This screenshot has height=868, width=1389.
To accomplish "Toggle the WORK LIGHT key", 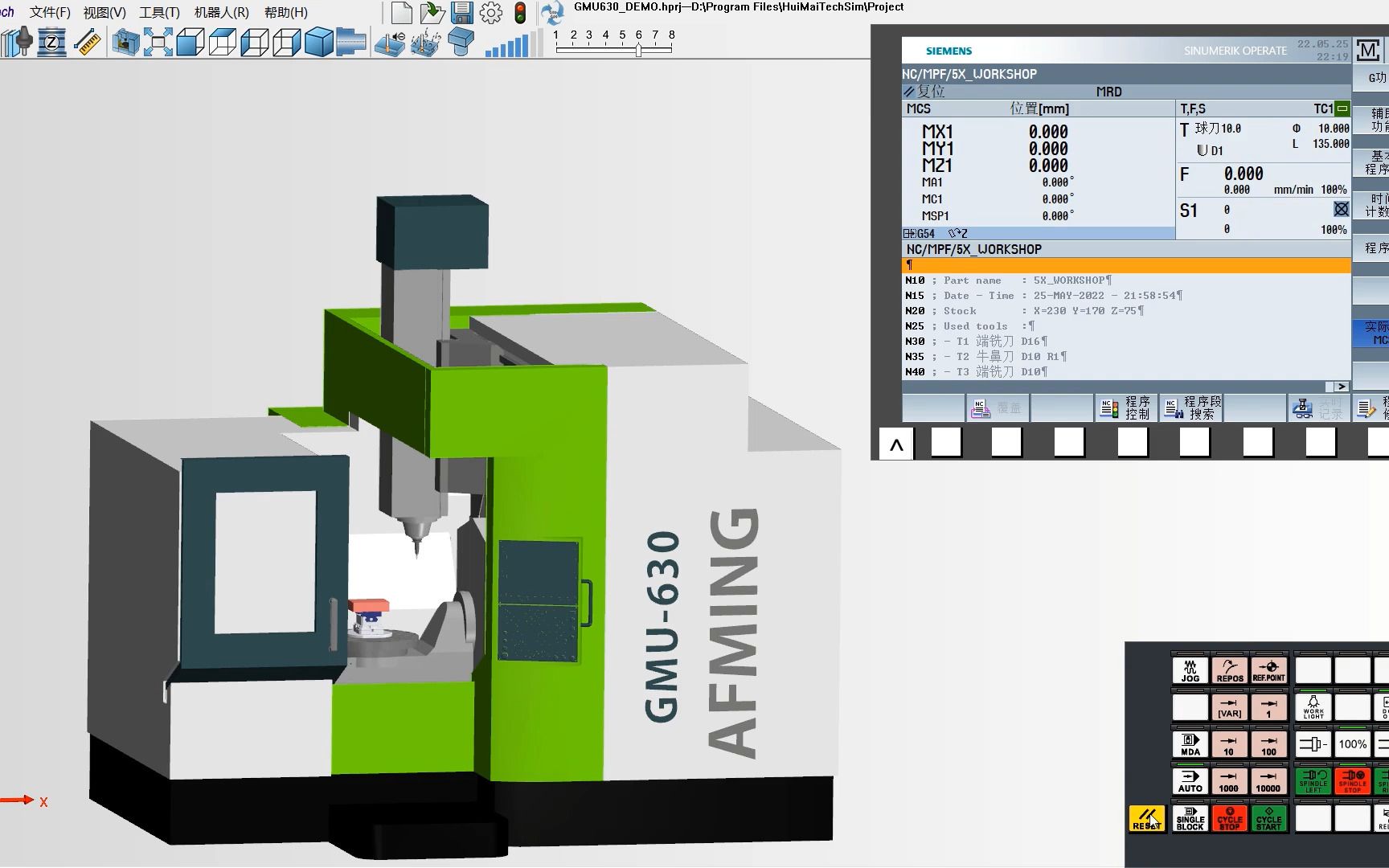I will coord(1313,707).
